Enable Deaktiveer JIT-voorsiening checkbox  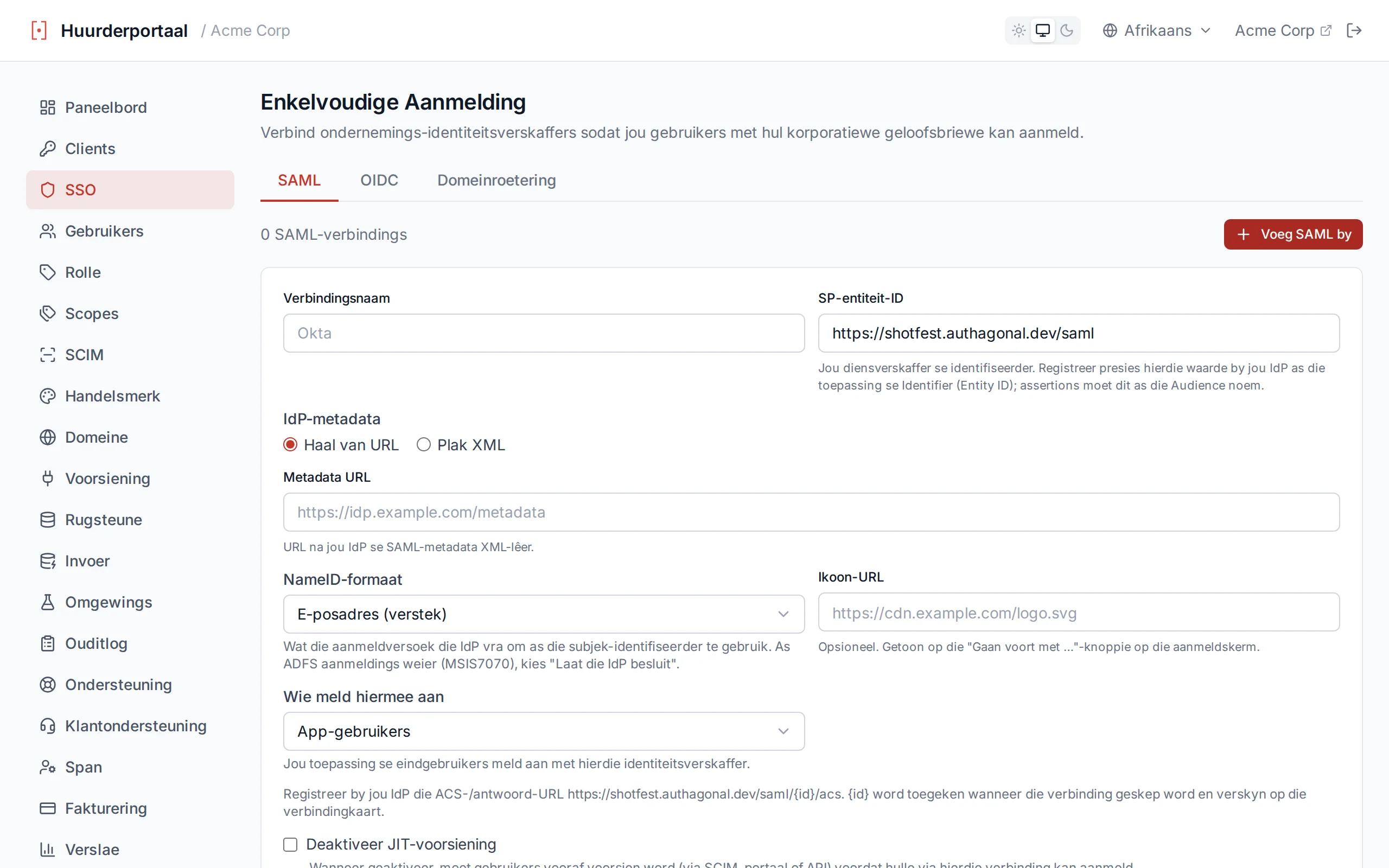tap(290, 845)
